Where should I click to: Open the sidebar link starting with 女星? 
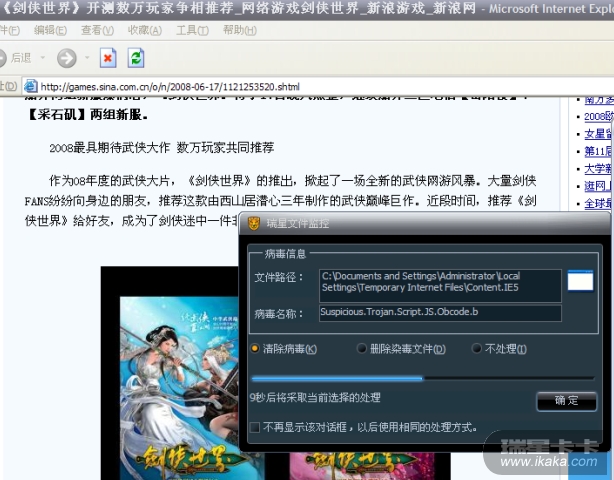[x=598, y=134]
